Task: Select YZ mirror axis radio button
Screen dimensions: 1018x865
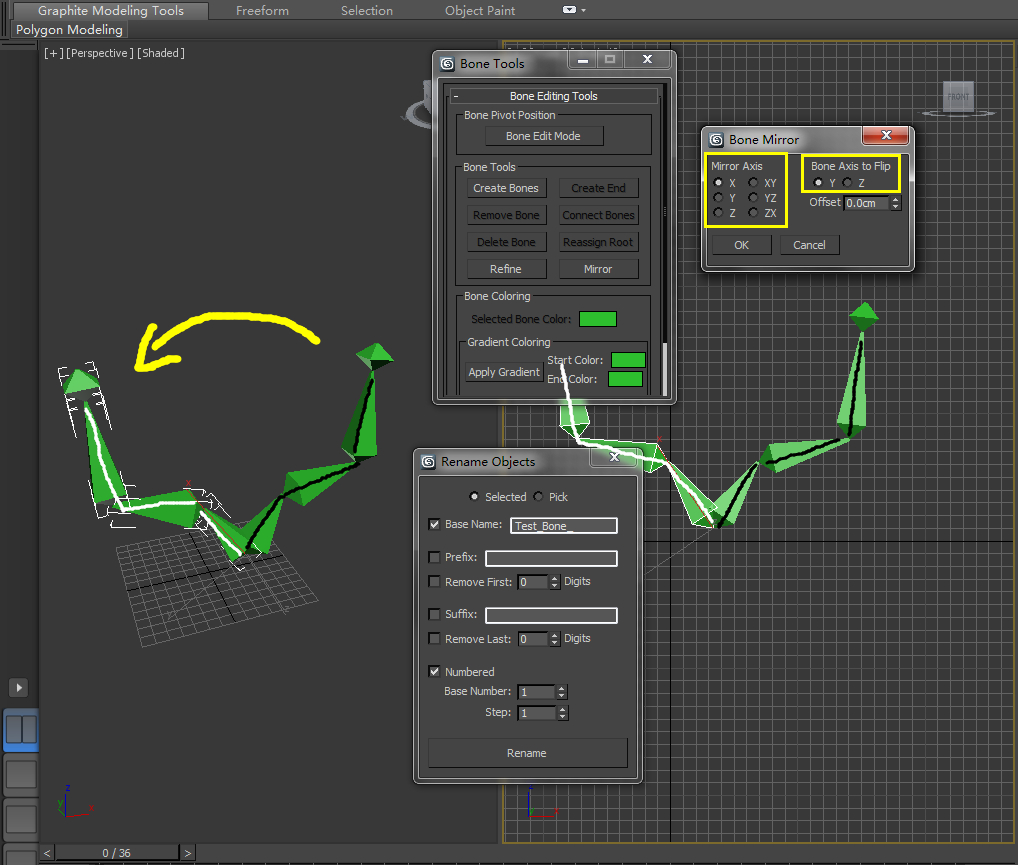Action: (x=753, y=198)
